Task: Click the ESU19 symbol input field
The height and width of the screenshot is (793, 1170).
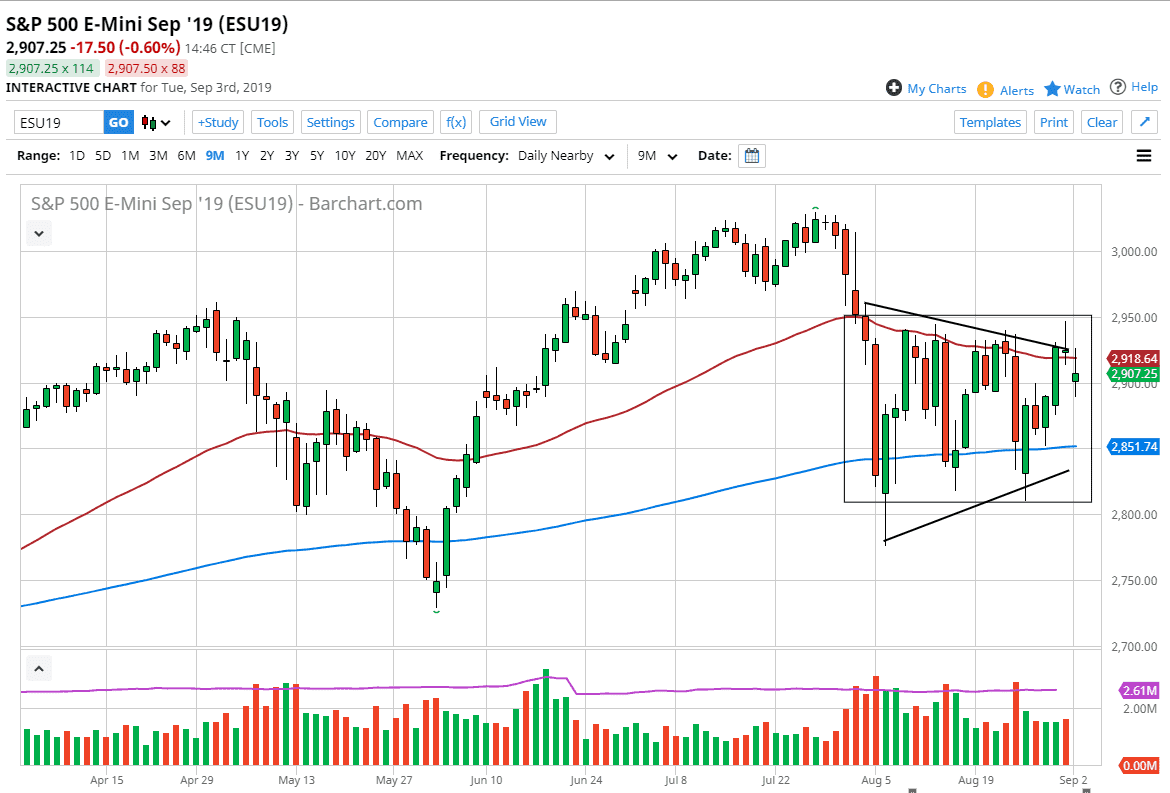Action: click(58, 122)
